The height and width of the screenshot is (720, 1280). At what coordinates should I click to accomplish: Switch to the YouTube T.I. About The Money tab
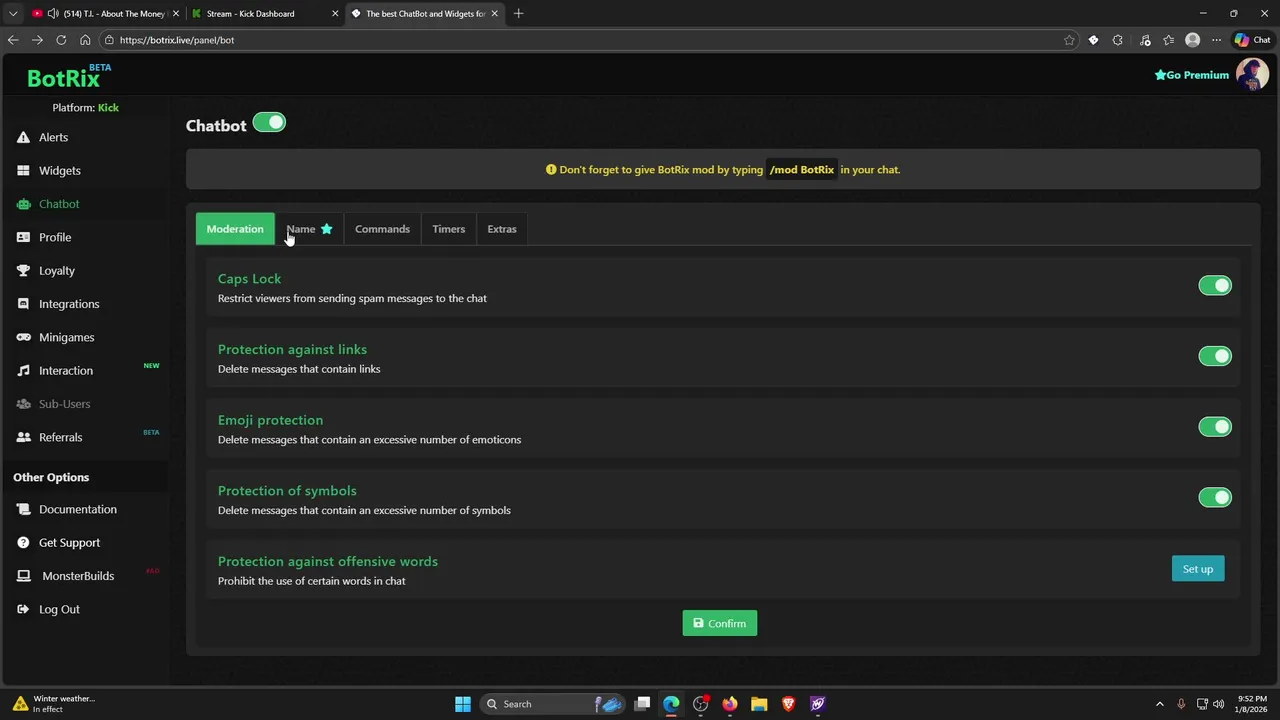(x=105, y=14)
